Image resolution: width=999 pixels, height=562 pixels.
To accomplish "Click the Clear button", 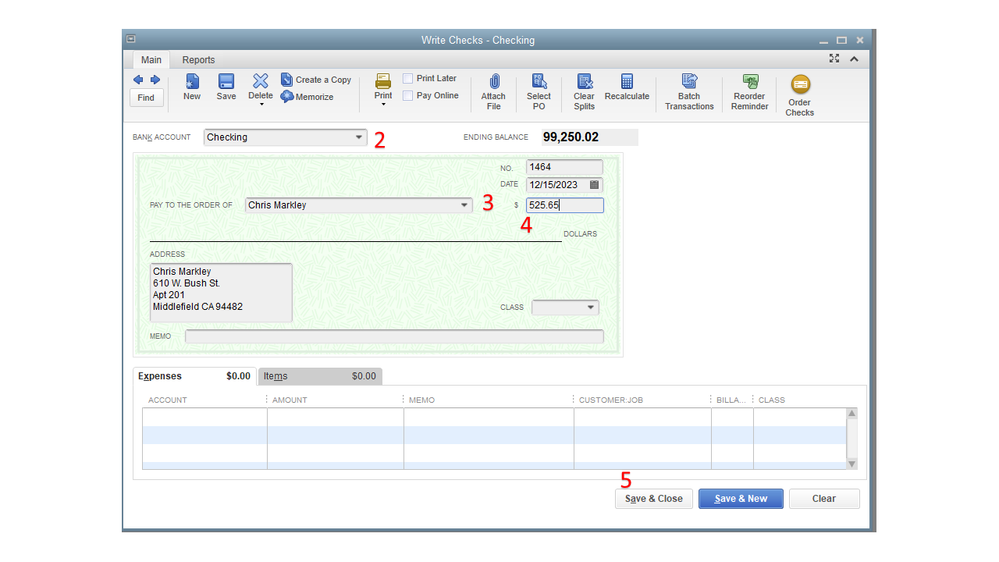I will click(x=824, y=498).
